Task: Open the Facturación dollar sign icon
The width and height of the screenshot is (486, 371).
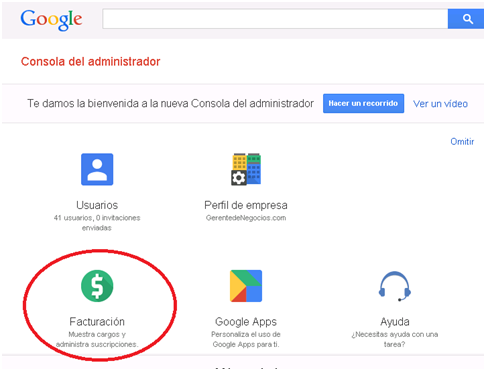Action: pyautogui.click(x=97, y=286)
